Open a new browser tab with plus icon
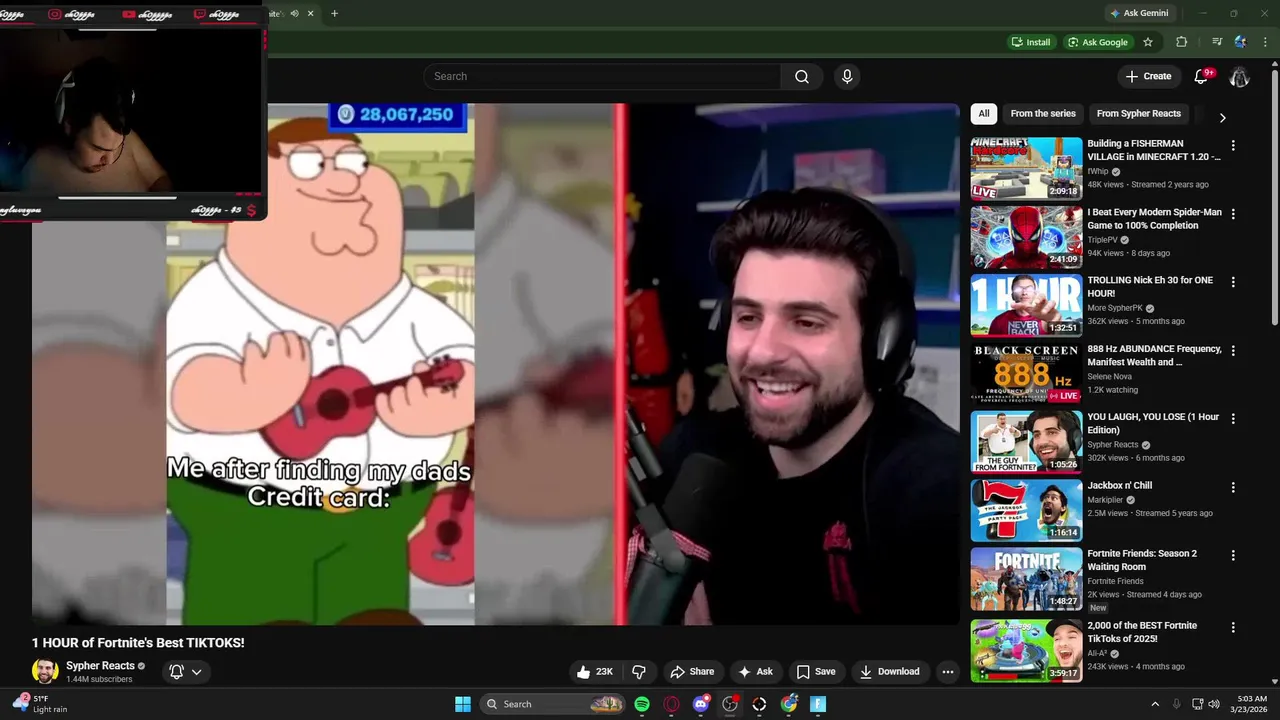This screenshot has height=720, width=1280. 334,14
